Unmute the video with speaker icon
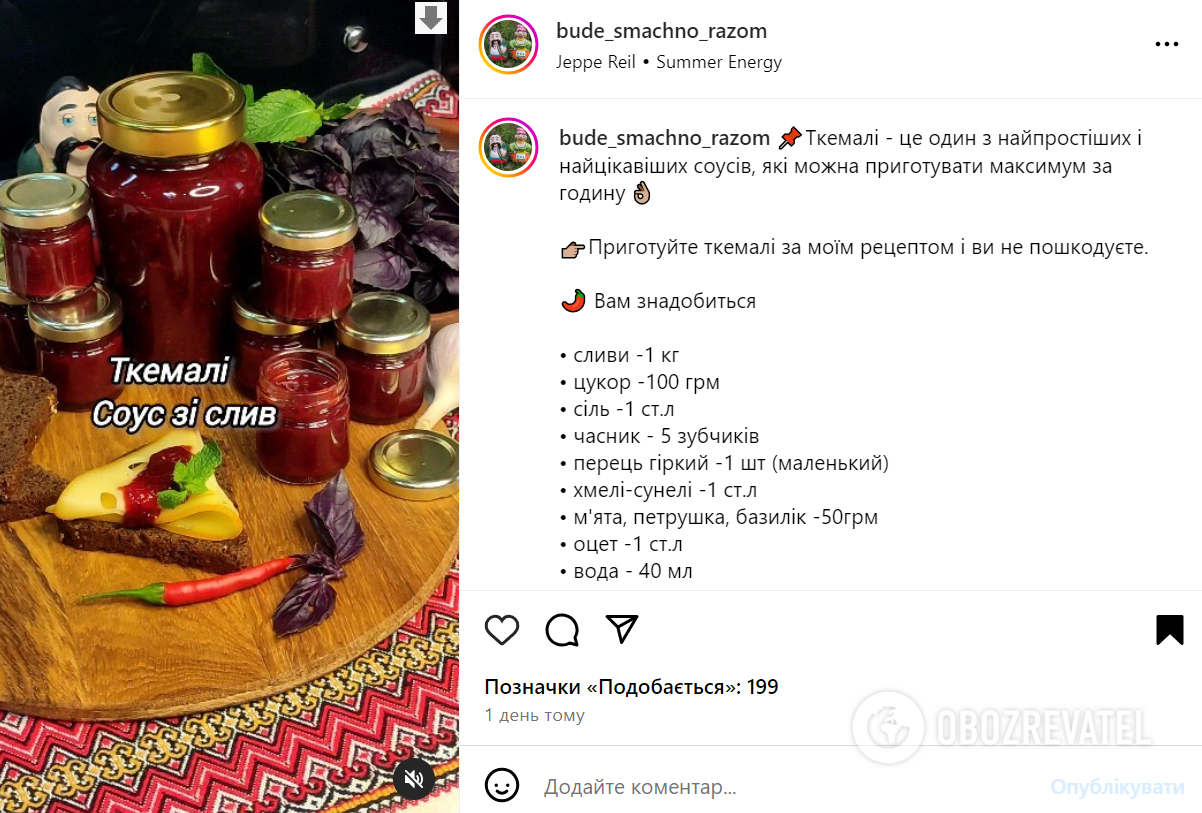1202x813 pixels. click(414, 778)
